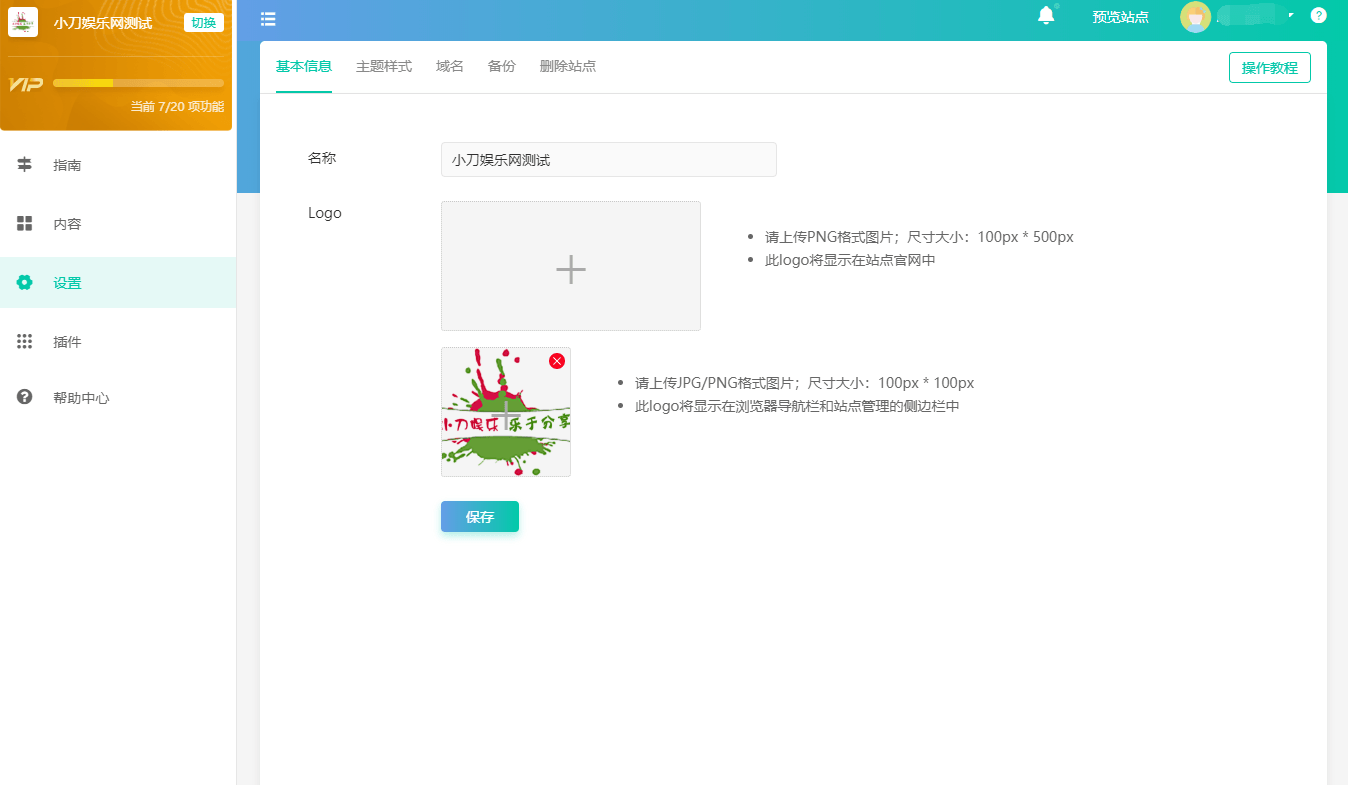
Task: Click the 保存 save button
Action: [480, 517]
